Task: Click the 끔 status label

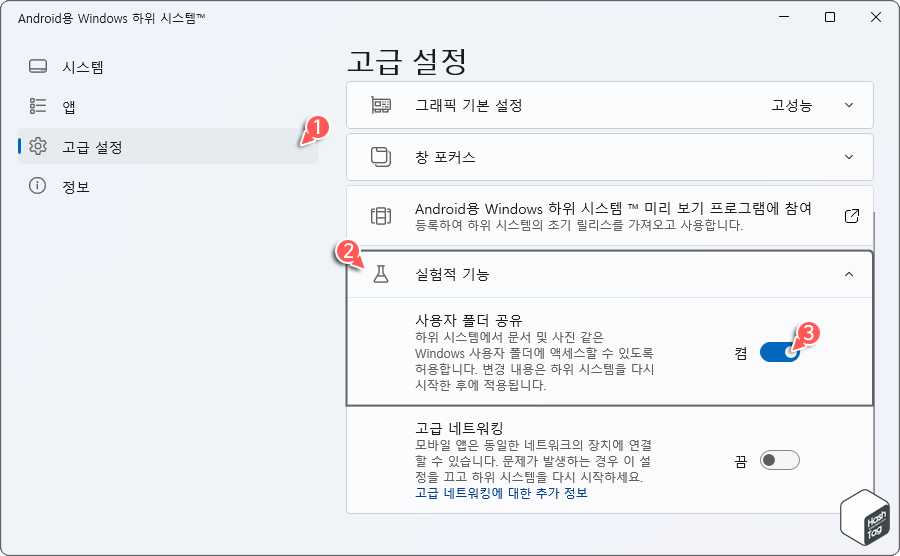Action: pos(741,461)
